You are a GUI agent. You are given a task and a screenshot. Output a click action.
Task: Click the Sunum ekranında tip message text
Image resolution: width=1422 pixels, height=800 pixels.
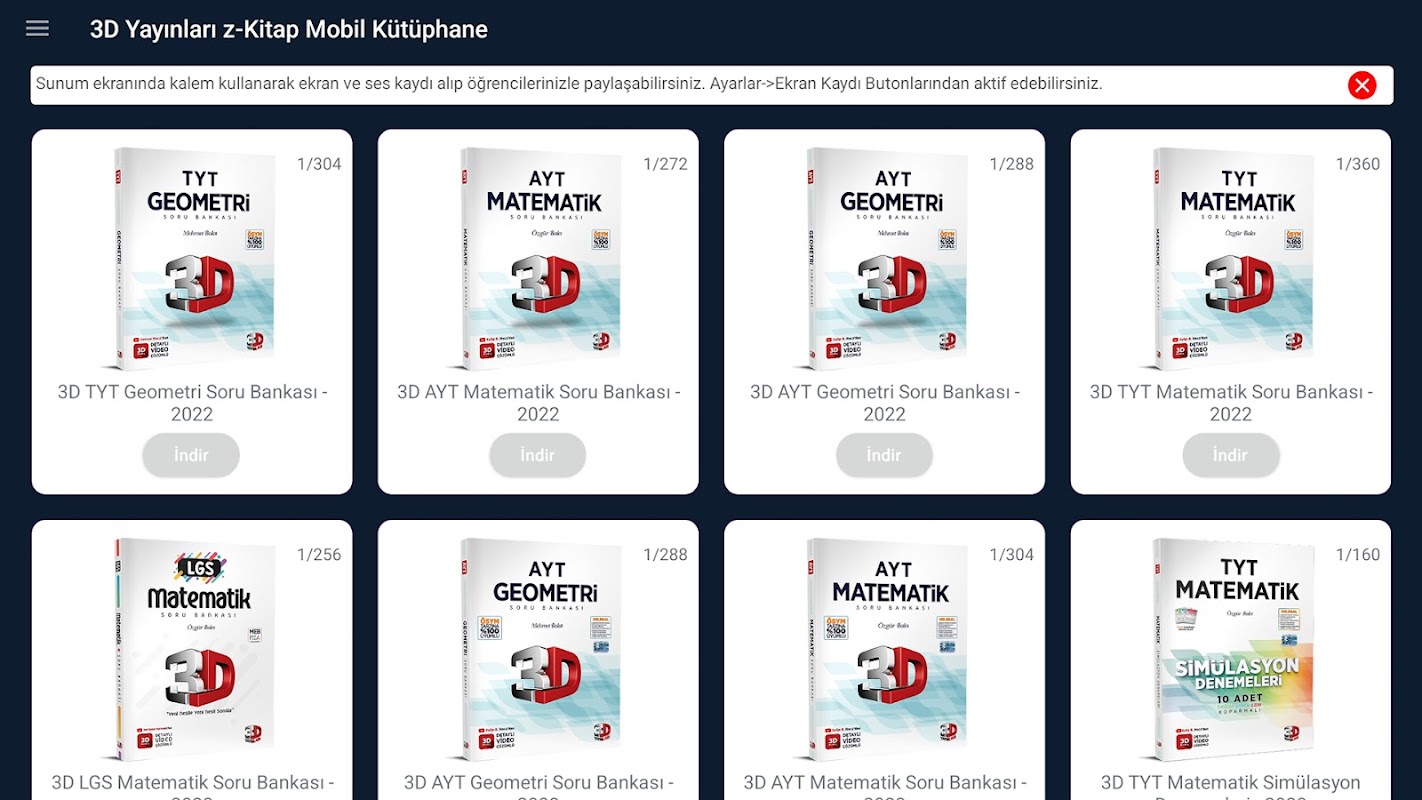point(569,84)
